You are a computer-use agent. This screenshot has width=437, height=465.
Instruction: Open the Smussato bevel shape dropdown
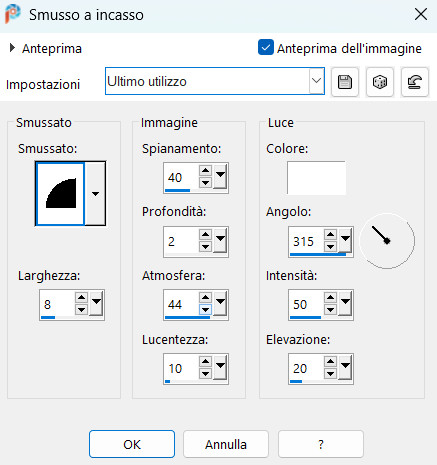click(x=95, y=194)
